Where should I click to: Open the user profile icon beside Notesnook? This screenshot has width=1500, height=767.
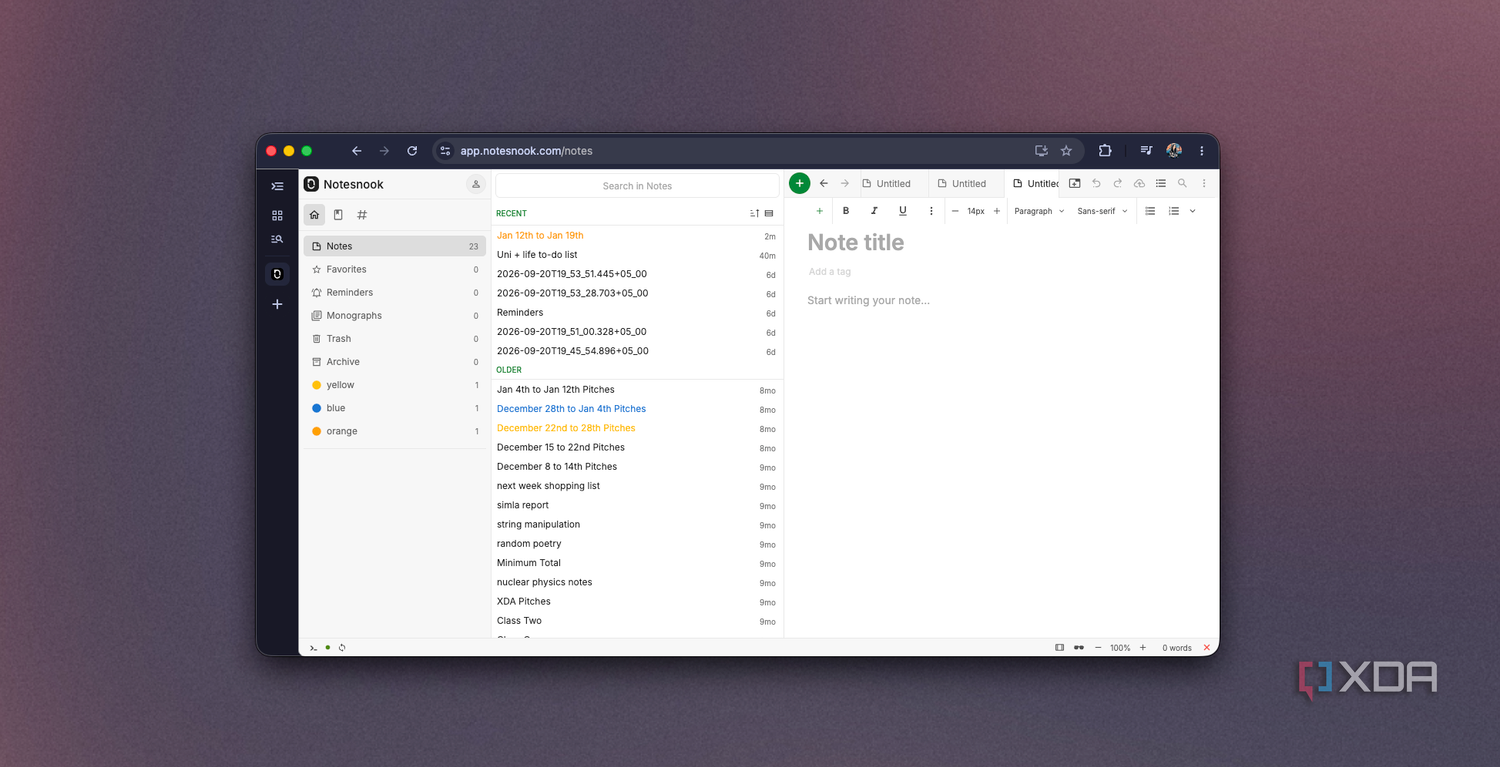(476, 184)
